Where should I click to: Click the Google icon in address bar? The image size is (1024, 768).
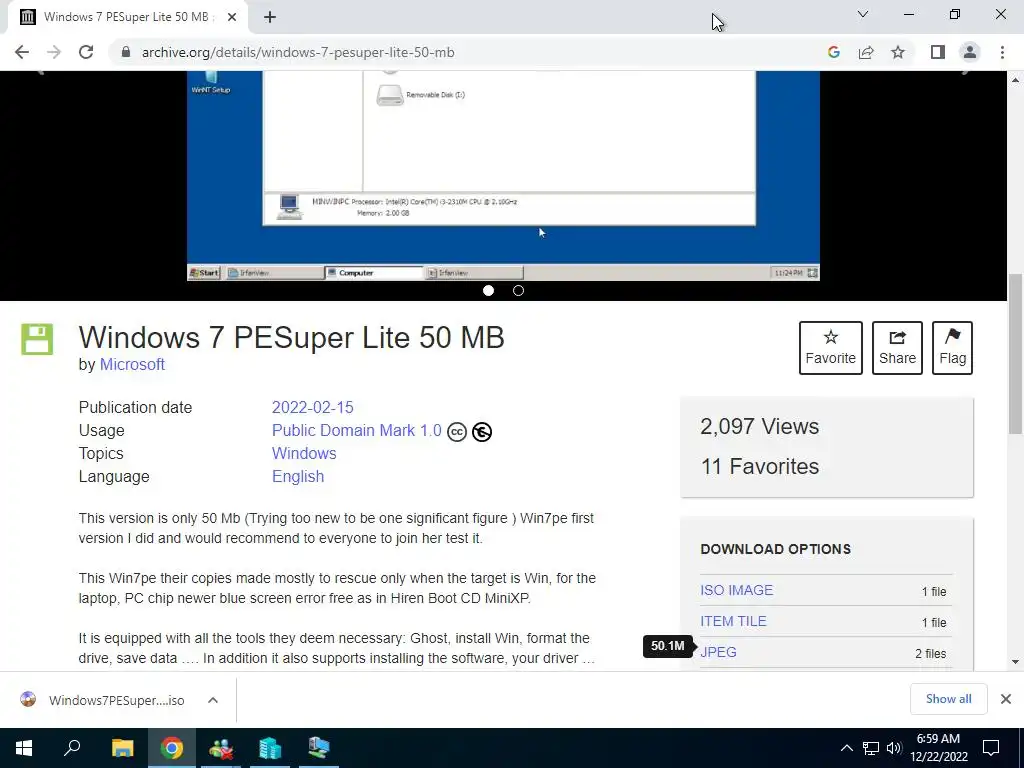[x=833, y=52]
